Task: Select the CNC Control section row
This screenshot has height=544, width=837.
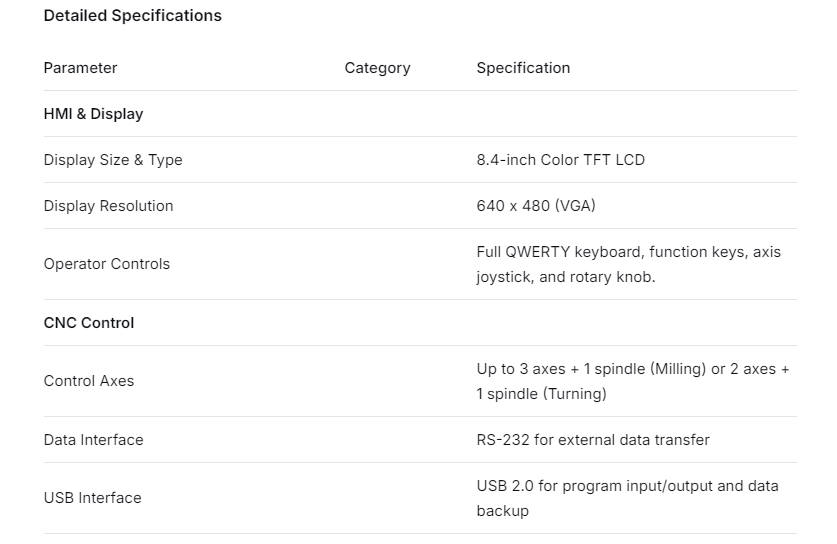Action: (x=89, y=323)
